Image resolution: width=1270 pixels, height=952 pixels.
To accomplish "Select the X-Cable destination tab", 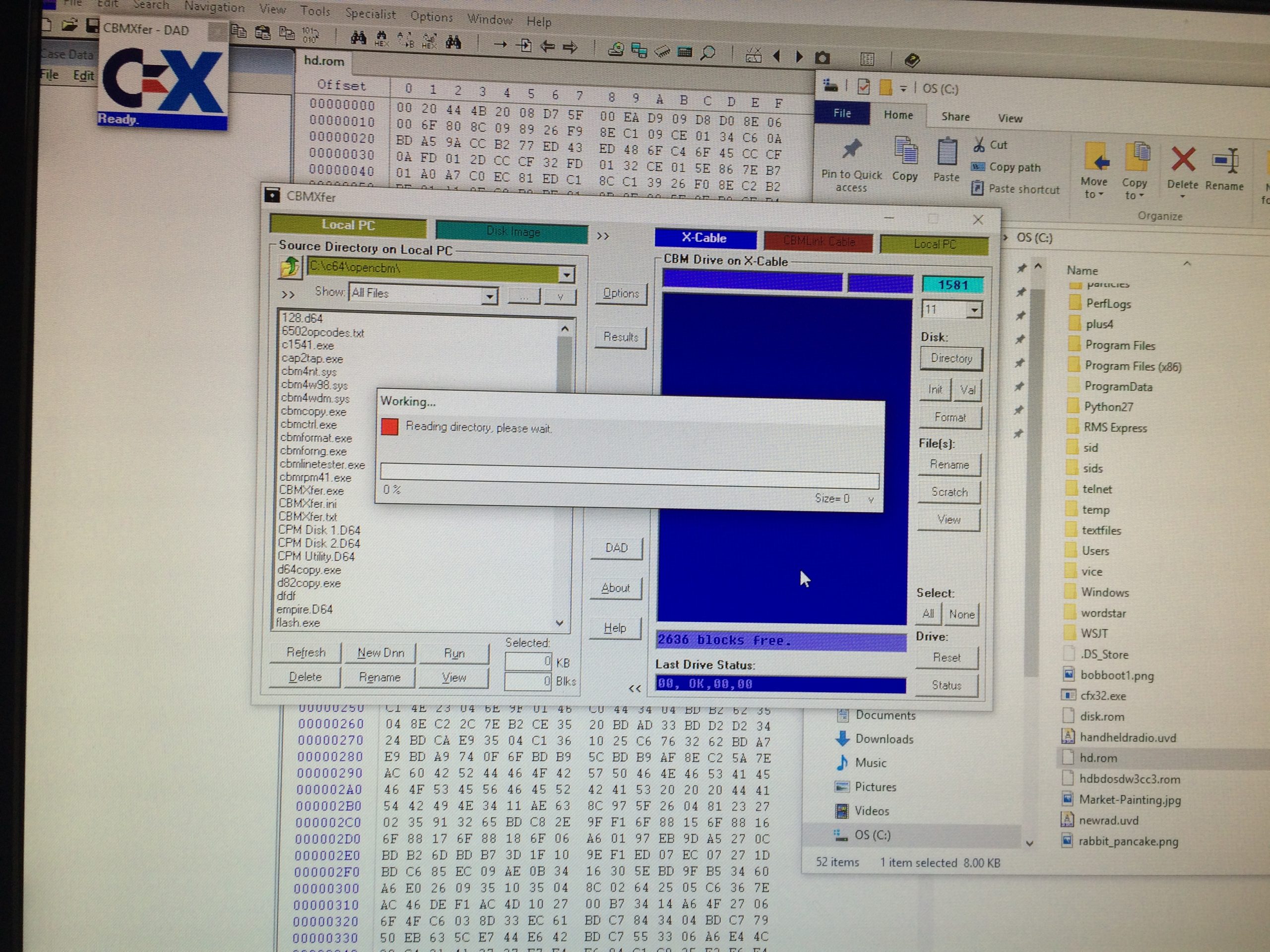I will (704, 238).
